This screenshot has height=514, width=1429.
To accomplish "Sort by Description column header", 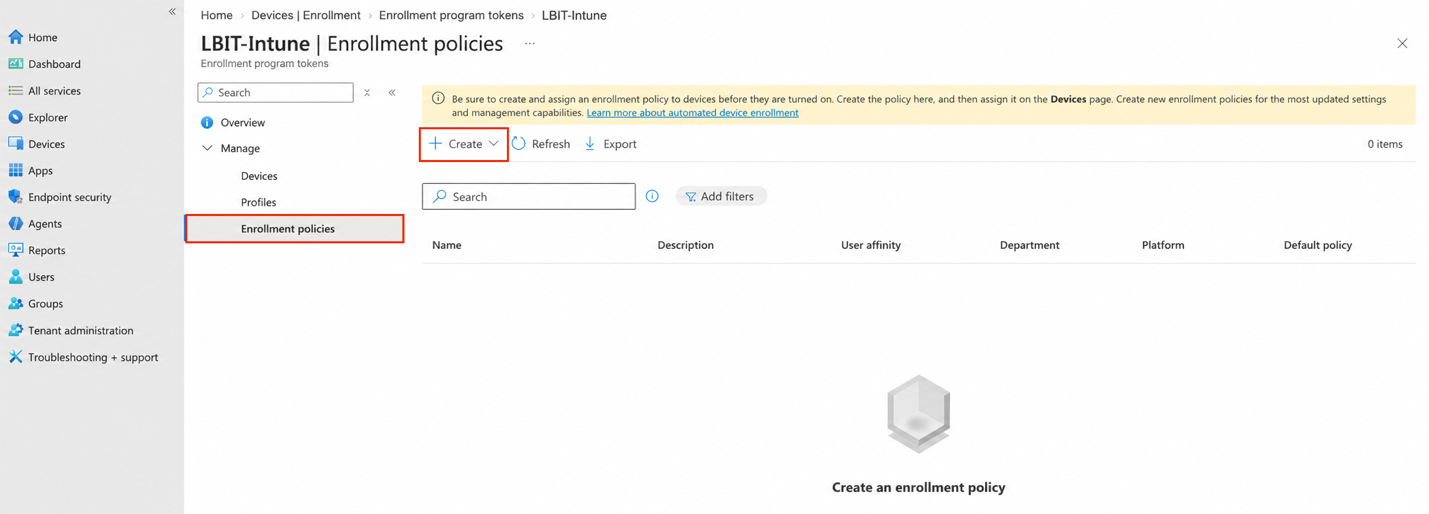I will pos(686,245).
